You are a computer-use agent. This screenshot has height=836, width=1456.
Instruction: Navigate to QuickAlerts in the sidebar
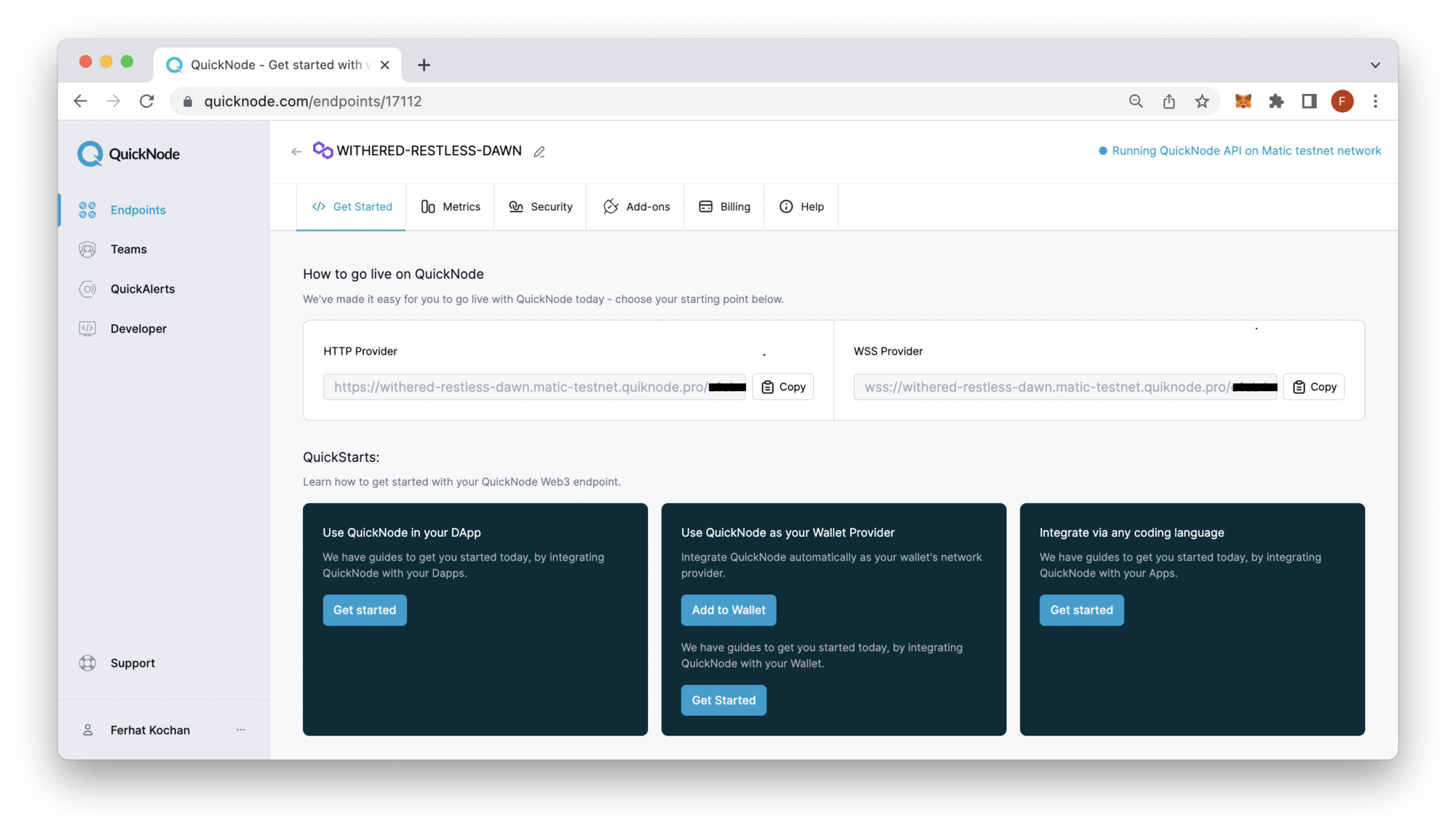143,289
